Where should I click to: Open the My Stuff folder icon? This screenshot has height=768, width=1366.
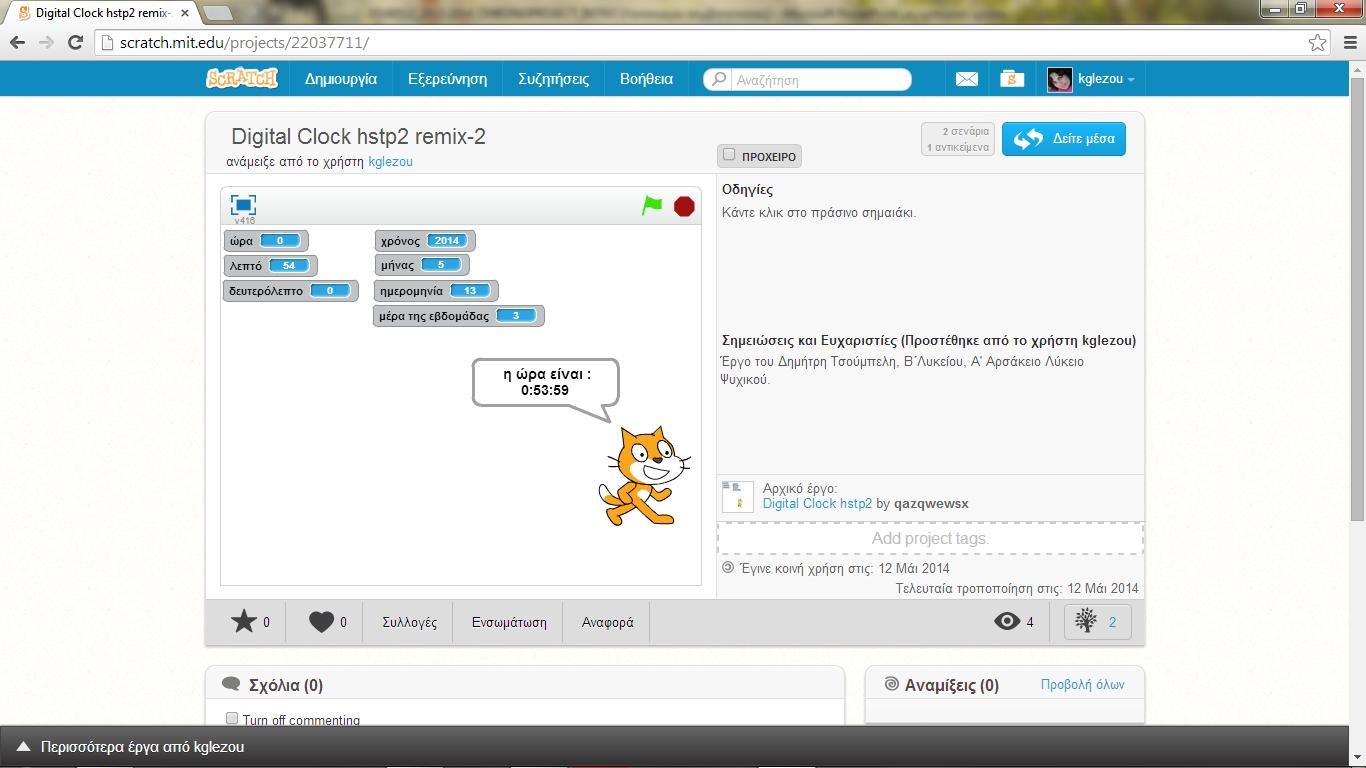click(1012, 79)
